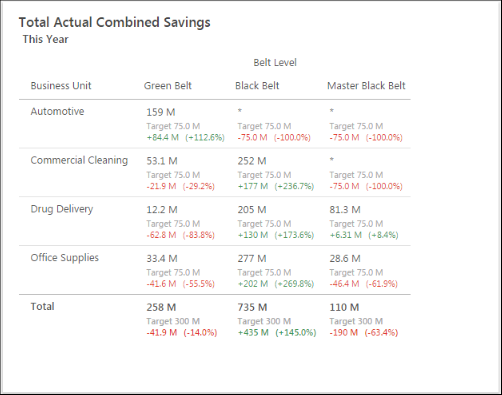Select the -190 M total variance figure

(x=344, y=332)
